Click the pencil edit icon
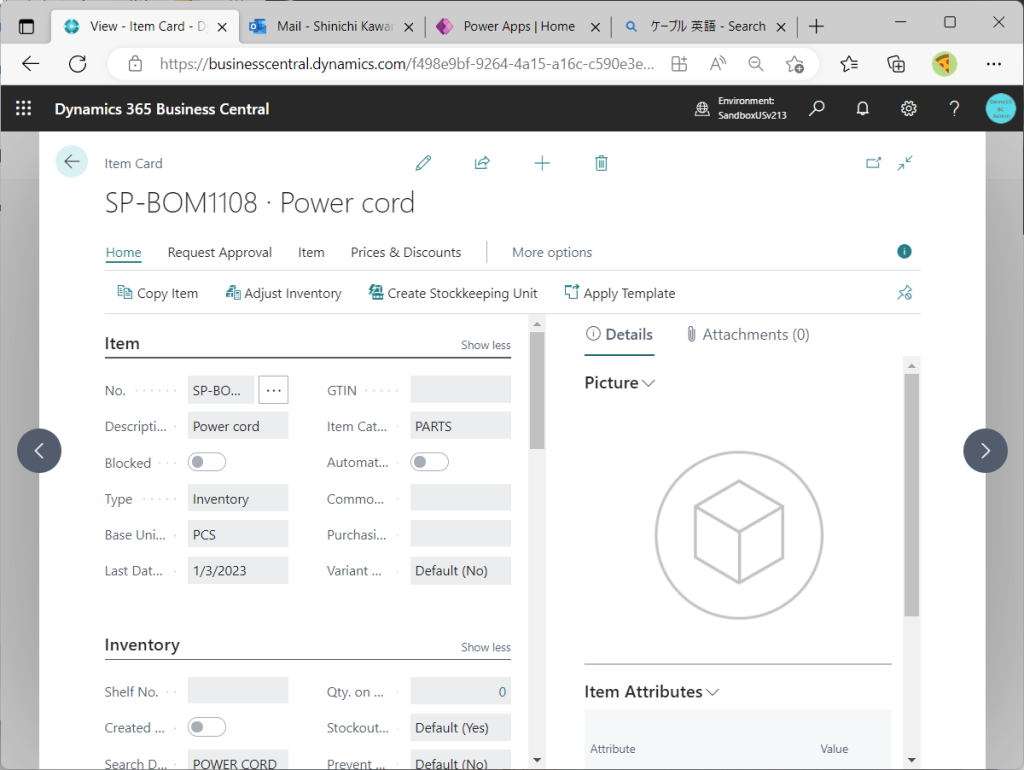Screen dimensions: 1024x770 [x=423, y=163]
